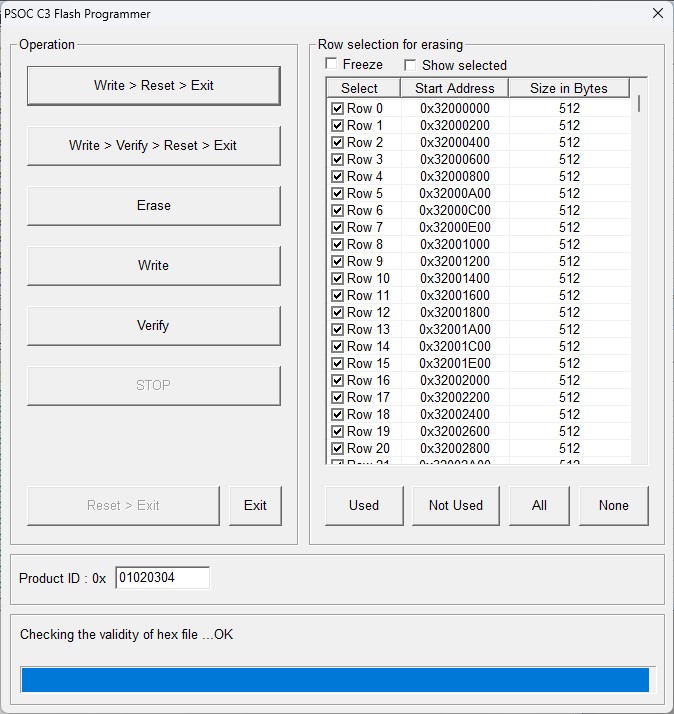Uncheck the Row 13 checkbox
This screenshot has width=674, height=714.
337,330
